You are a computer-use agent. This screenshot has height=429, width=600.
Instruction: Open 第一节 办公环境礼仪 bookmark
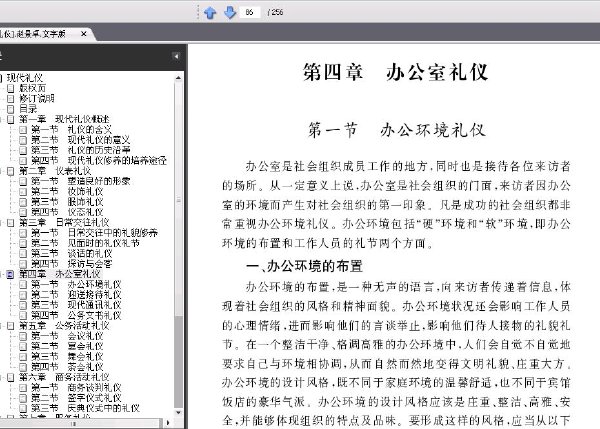(x=76, y=284)
